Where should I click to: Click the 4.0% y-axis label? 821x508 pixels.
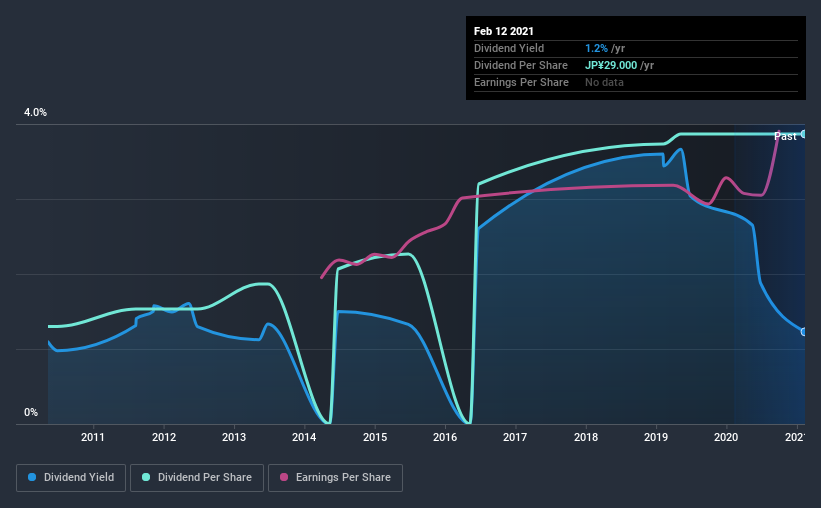[x=35, y=113]
